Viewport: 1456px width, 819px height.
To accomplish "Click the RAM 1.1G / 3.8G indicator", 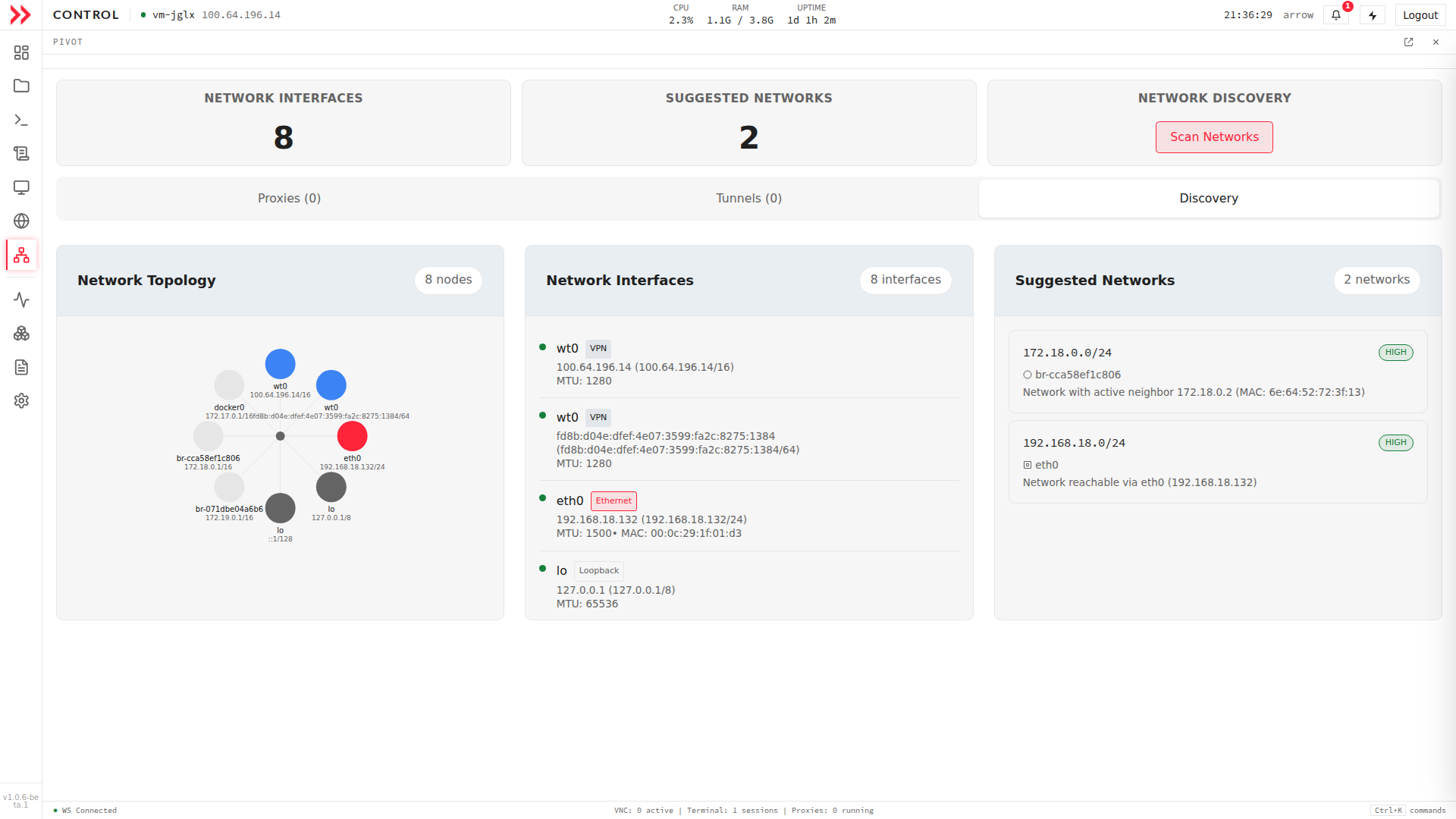I will [740, 14].
